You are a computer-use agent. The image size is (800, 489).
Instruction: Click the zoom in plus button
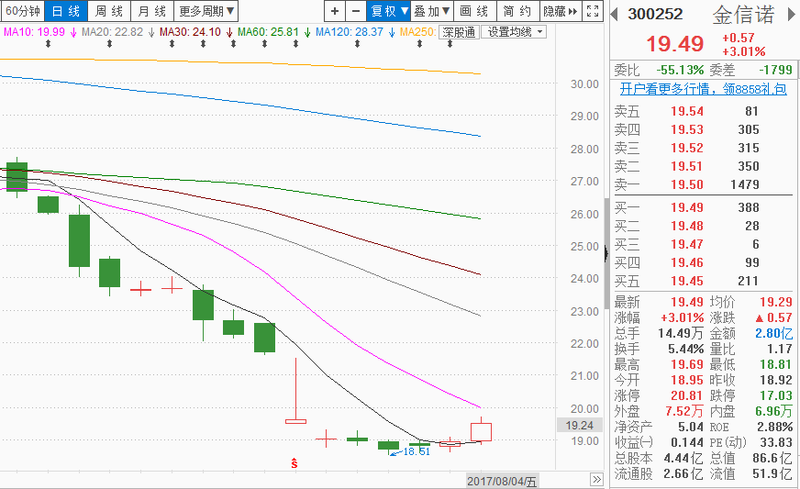point(334,12)
